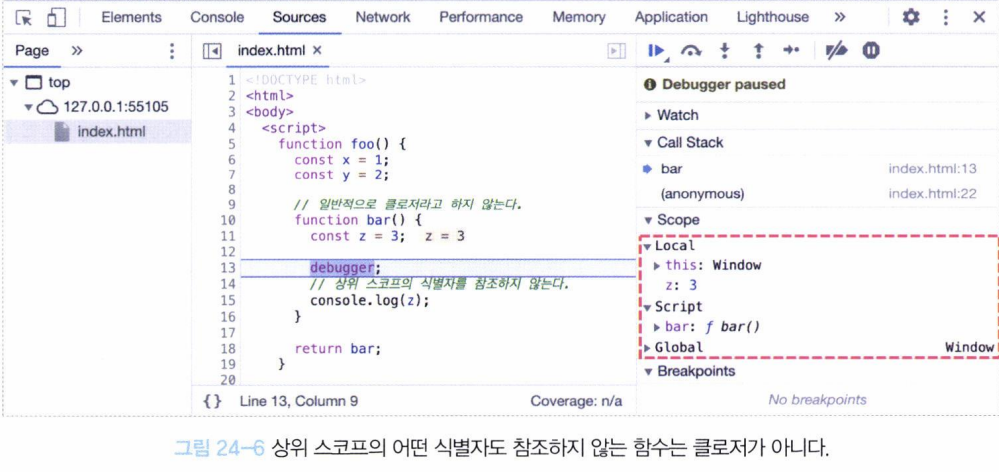Toggle the device toolbar icon
The width and height of the screenshot is (999, 472).
coord(56,17)
